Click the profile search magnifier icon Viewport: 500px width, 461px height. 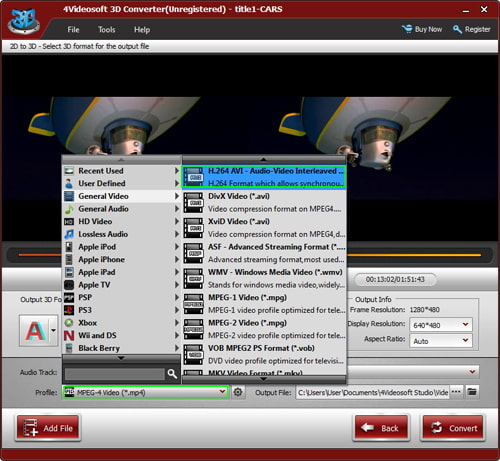coord(172,374)
